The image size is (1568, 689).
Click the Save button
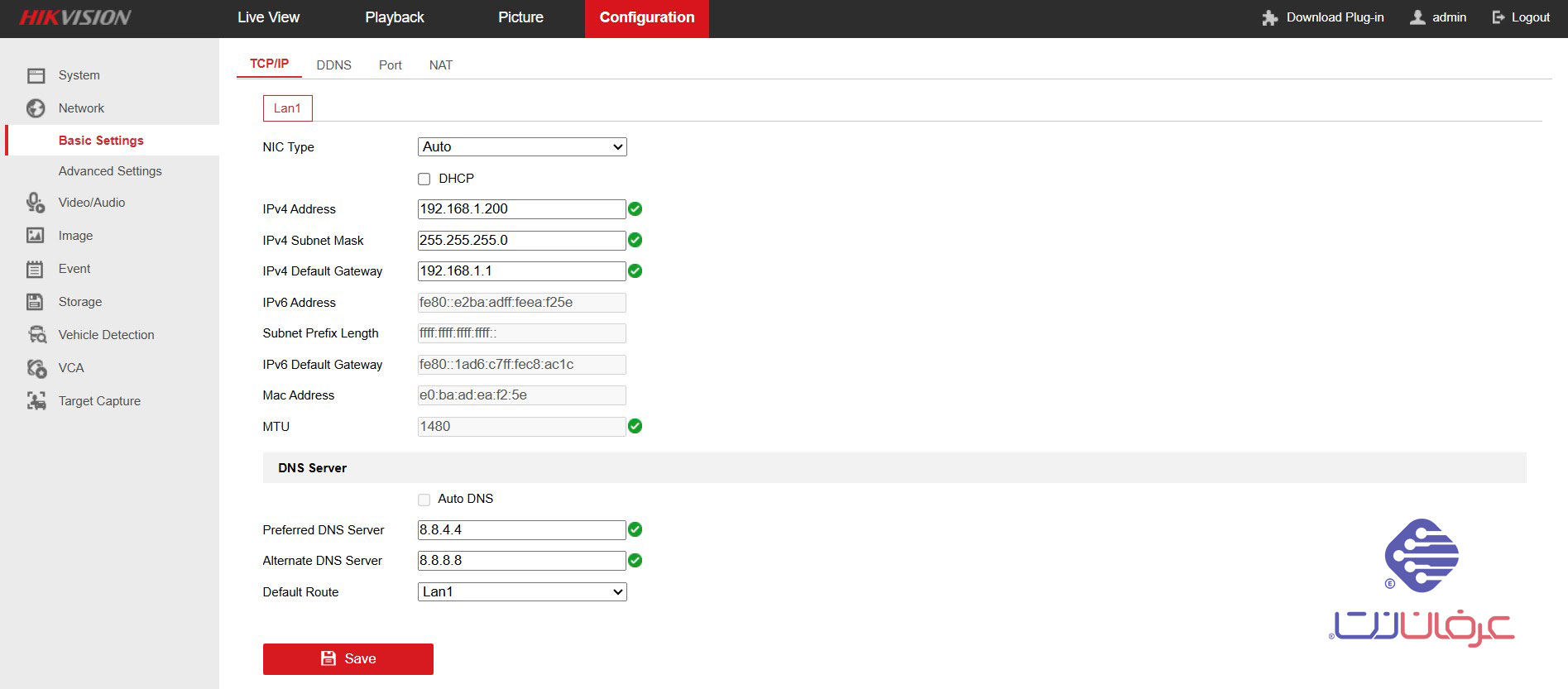pyautogui.click(x=348, y=659)
